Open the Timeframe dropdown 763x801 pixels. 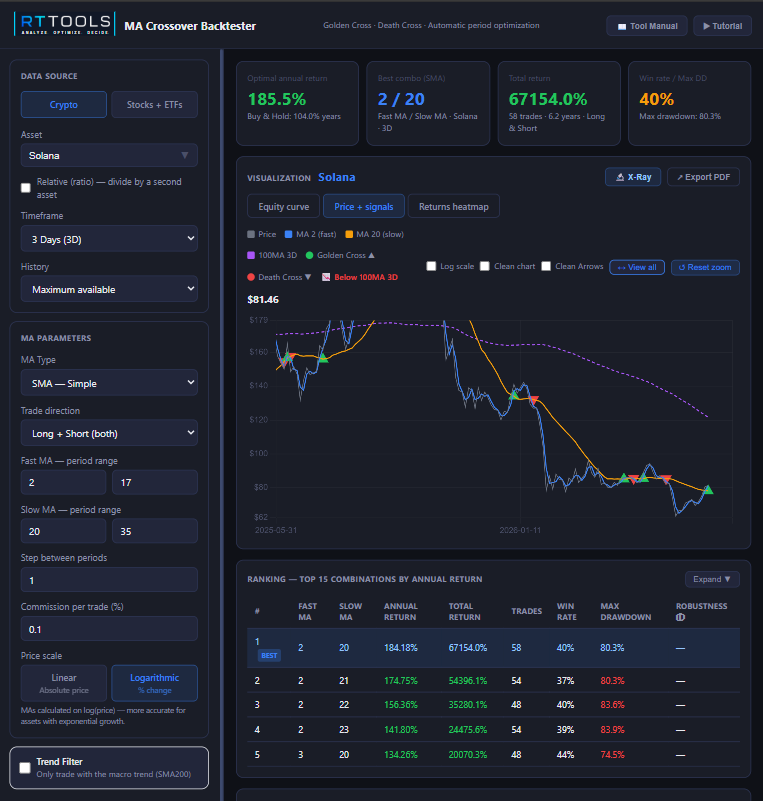click(109, 239)
